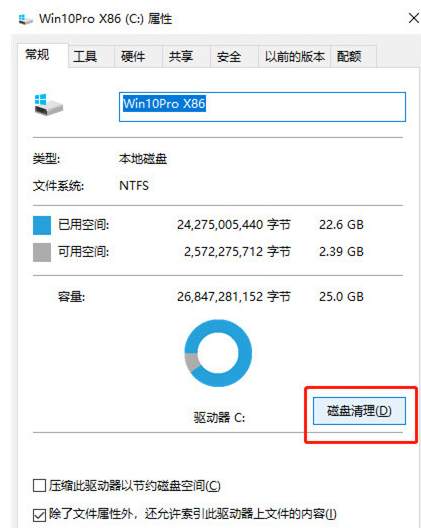Click the 磁盘清理(D) button
This screenshot has width=421, height=528.
tap(359, 411)
